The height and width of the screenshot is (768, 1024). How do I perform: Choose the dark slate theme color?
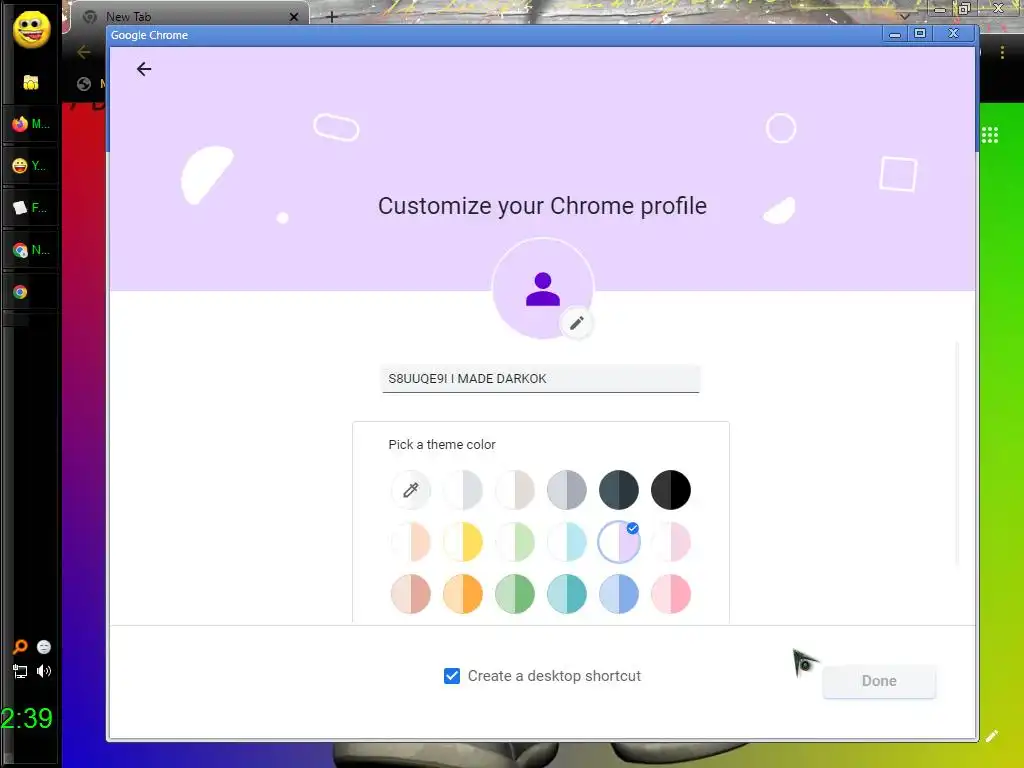click(619, 490)
